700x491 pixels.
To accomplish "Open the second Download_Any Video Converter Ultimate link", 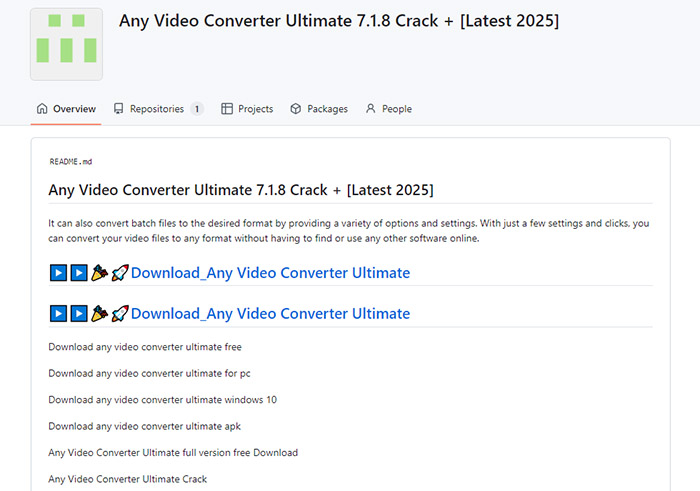I will [x=271, y=313].
